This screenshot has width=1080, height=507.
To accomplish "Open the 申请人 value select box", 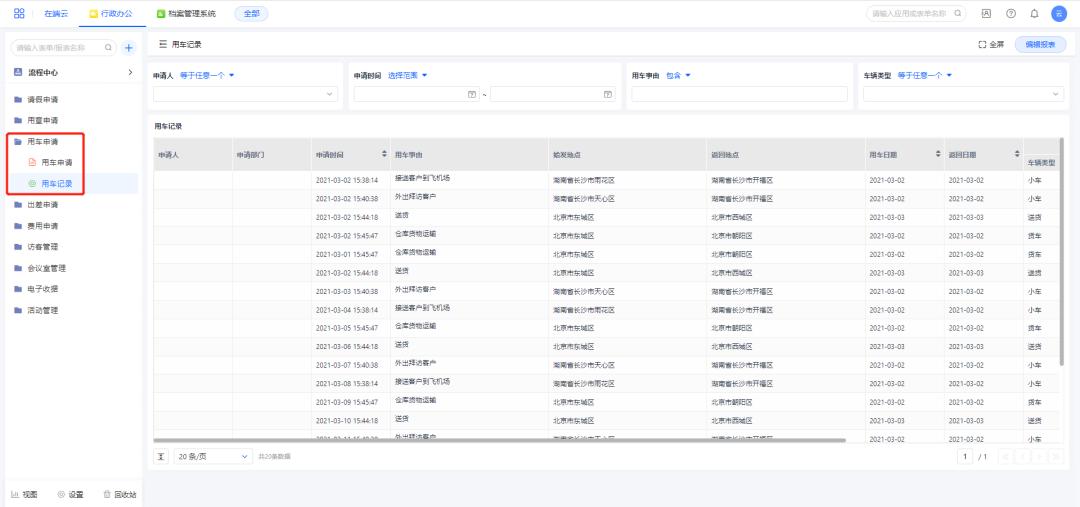I will [x=245, y=94].
